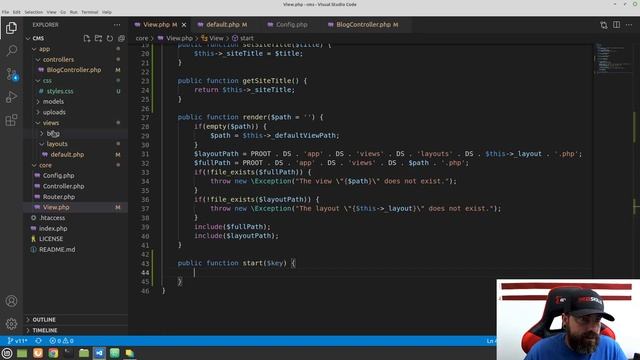Screen dimensions: 640x360
Task: Click the git branch indicator in status bar
Action: [18, 341]
